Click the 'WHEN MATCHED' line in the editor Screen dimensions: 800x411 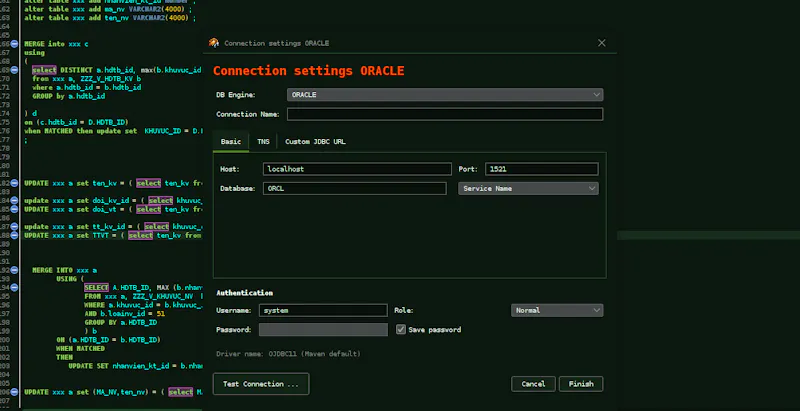coord(80,348)
